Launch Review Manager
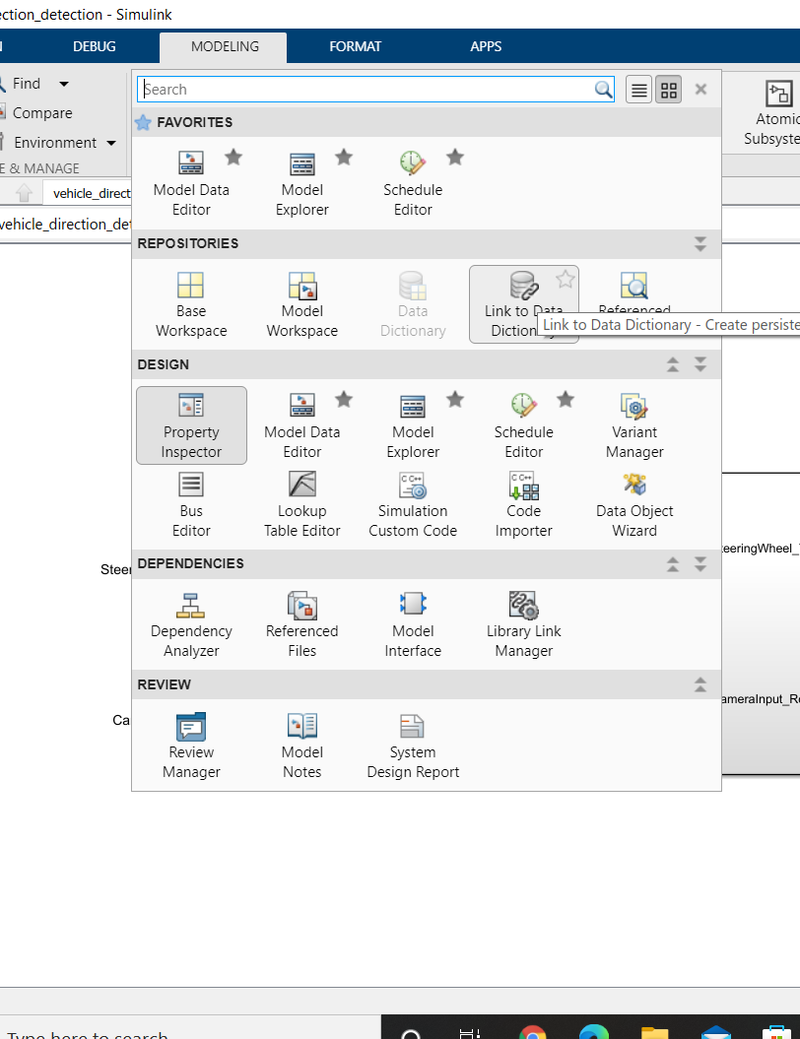The height and width of the screenshot is (1039, 800). pyautogui.click(x=191, y=746)
